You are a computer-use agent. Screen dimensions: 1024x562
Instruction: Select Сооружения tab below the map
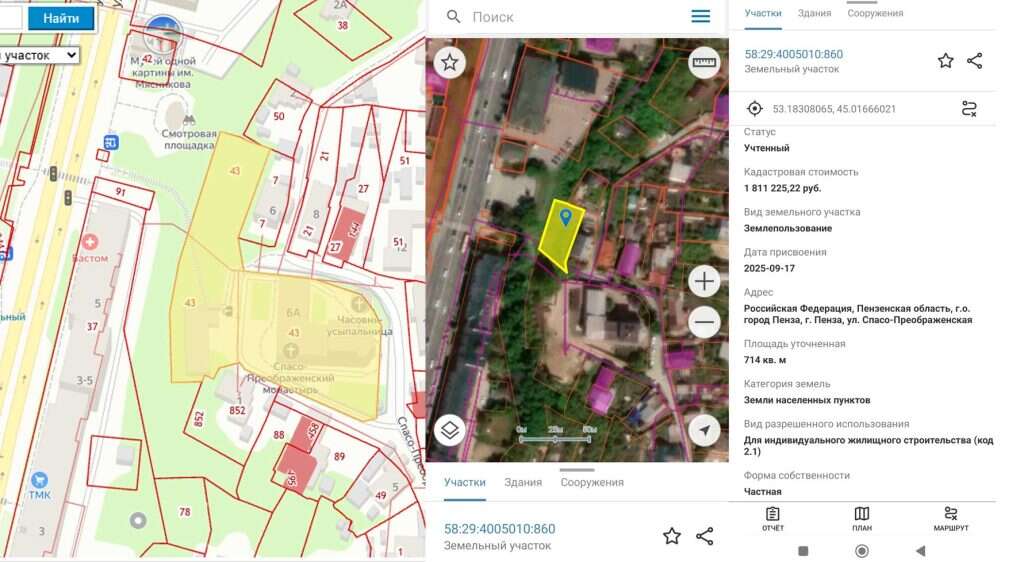tap(592, 482)
